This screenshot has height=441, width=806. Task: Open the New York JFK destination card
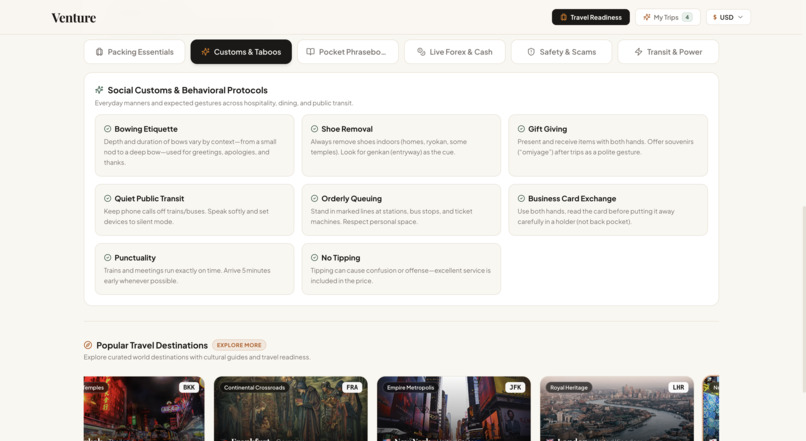[x=454, y=409]
